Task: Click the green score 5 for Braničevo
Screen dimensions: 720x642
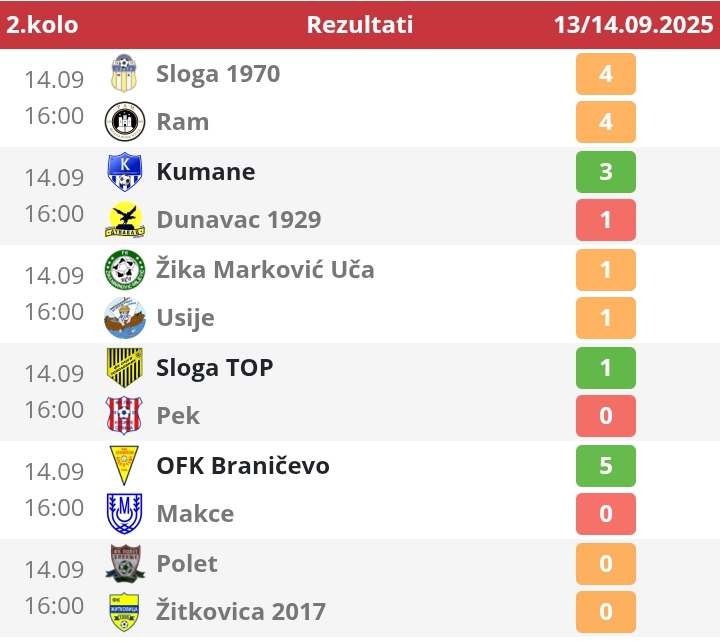Action: (x=606, y=466)
